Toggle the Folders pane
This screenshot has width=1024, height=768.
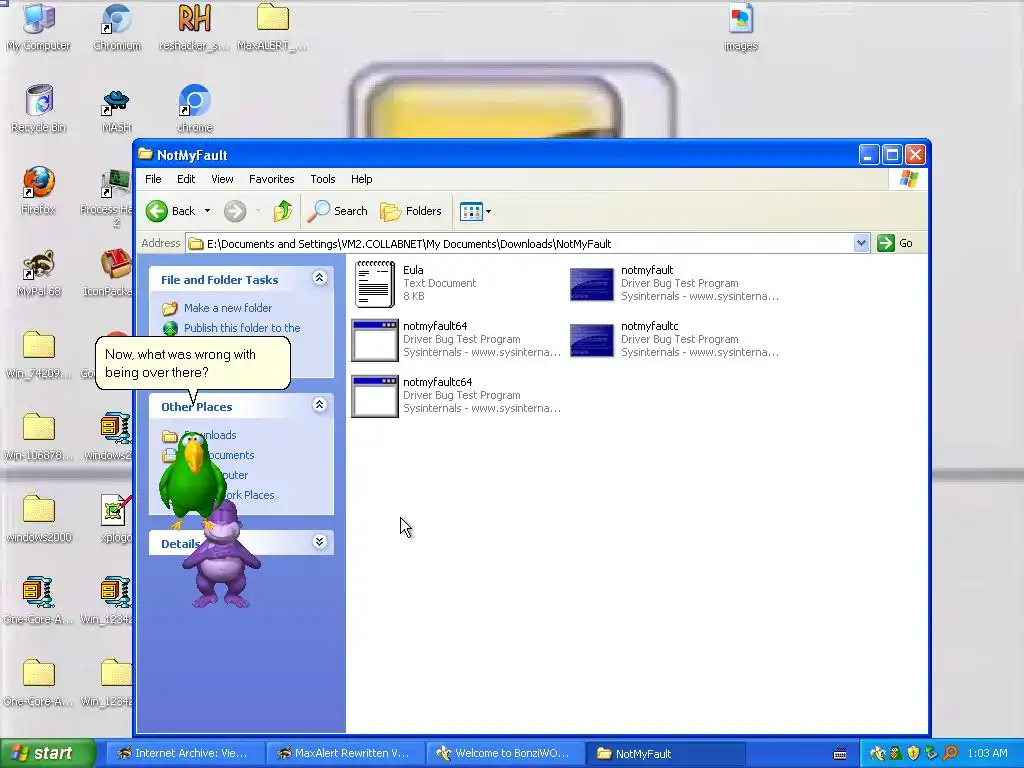(x=411, y=211)
